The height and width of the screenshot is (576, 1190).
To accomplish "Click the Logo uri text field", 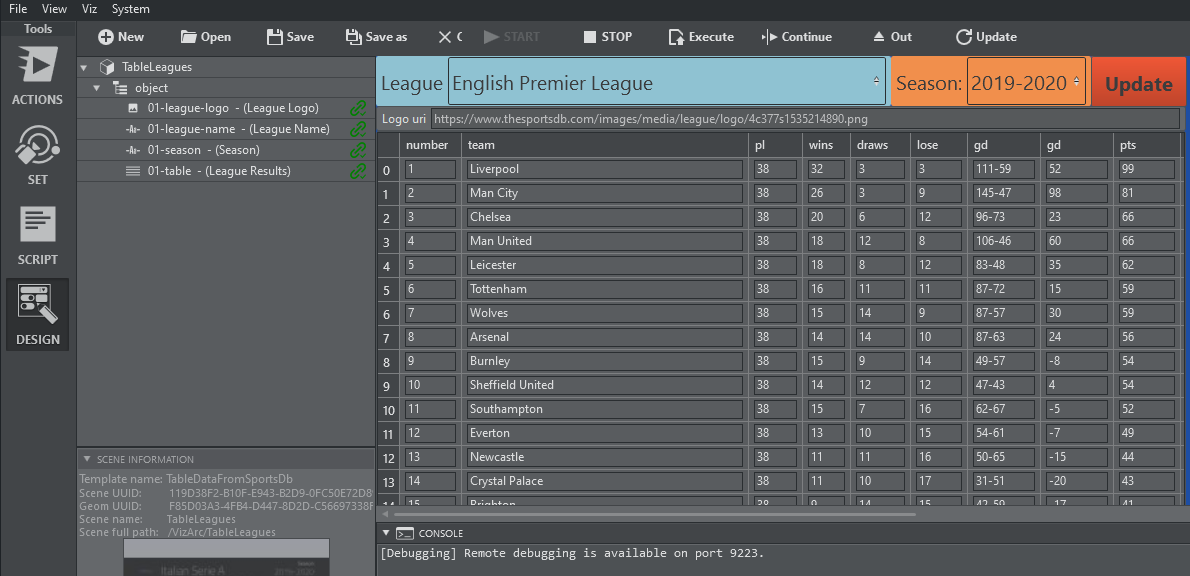I will pyautogui.click(x=805, y=119).
